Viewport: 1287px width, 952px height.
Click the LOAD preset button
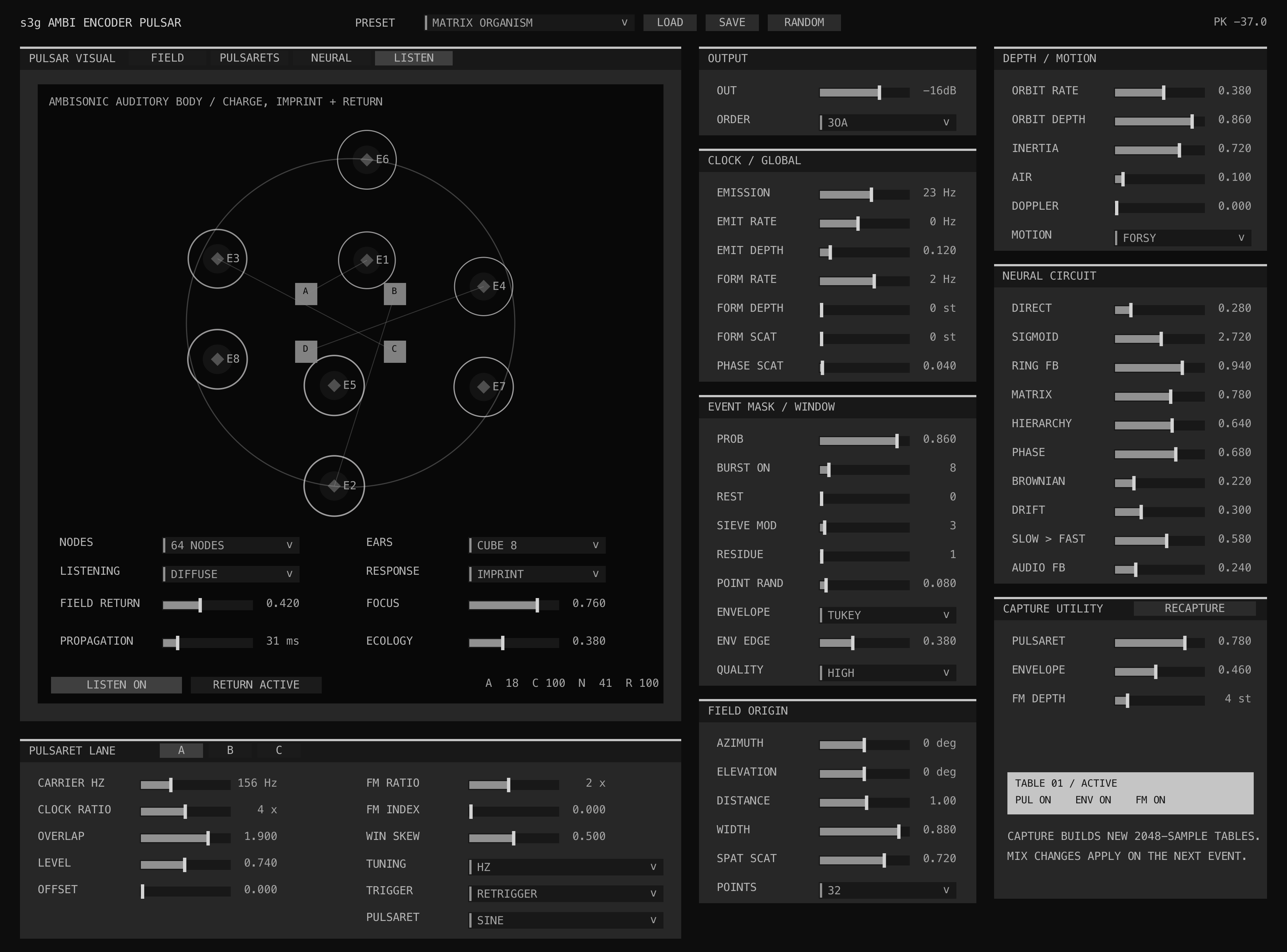click(670, 23)
